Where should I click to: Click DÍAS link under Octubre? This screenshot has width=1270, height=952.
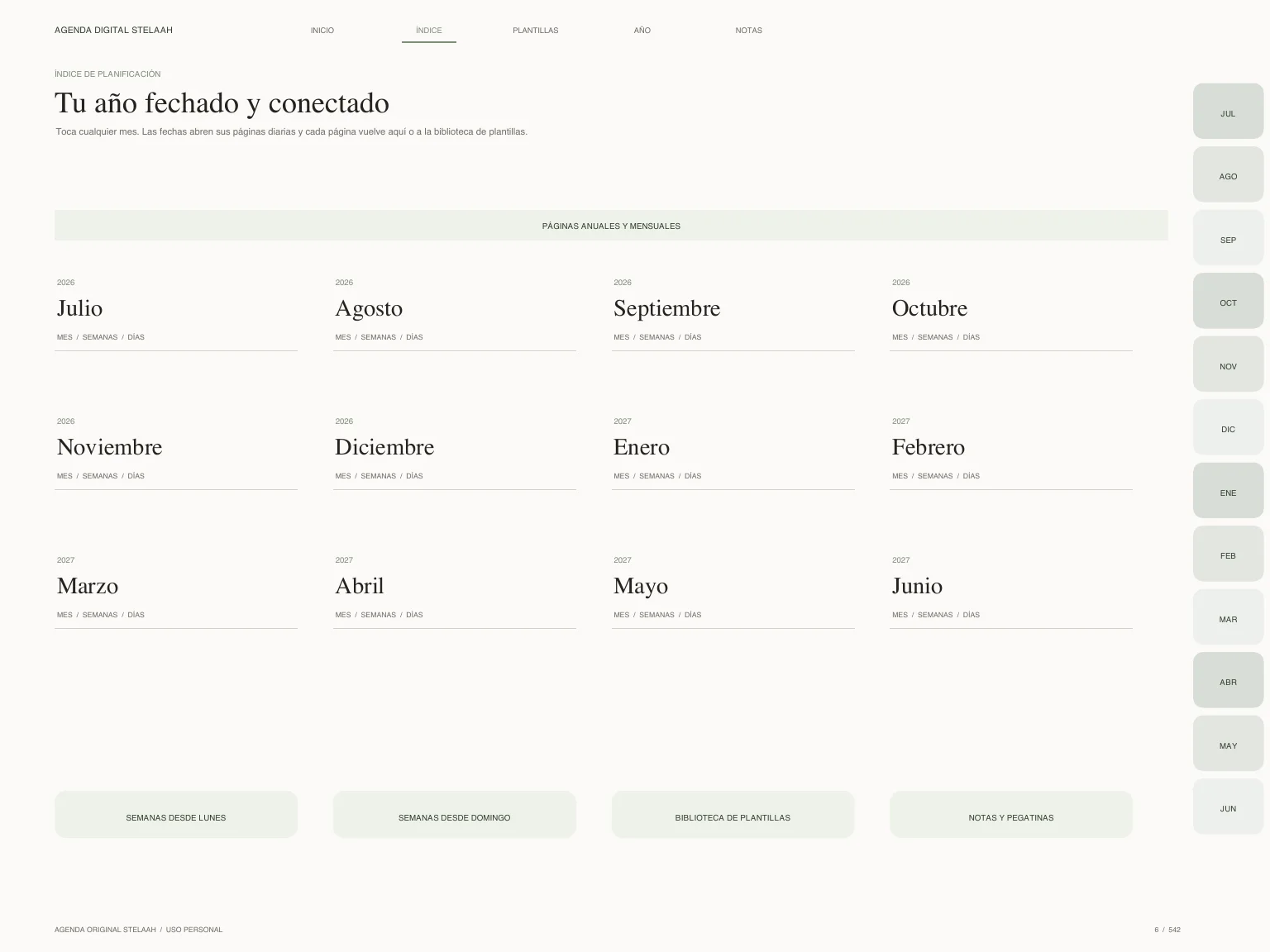(x=972, y=337)
